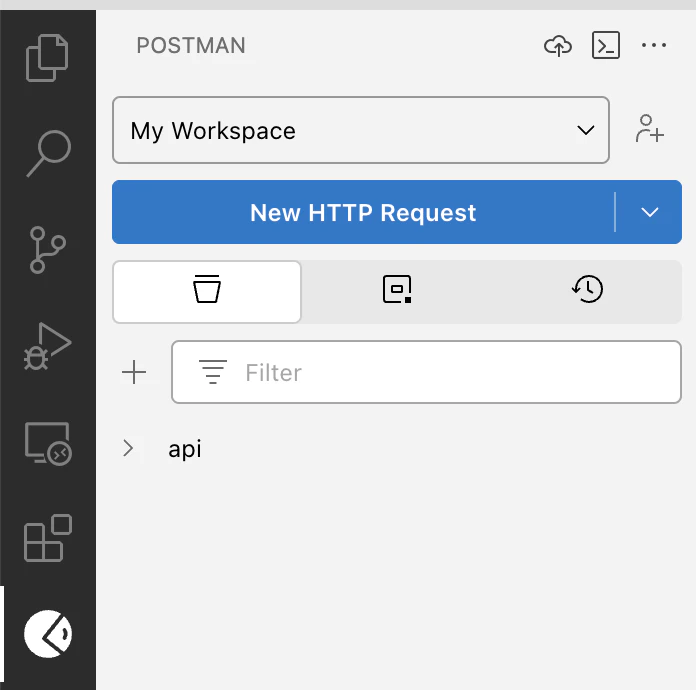696x690 pixels.
Task: Open the Extensions view
Action: pos(48,538)
